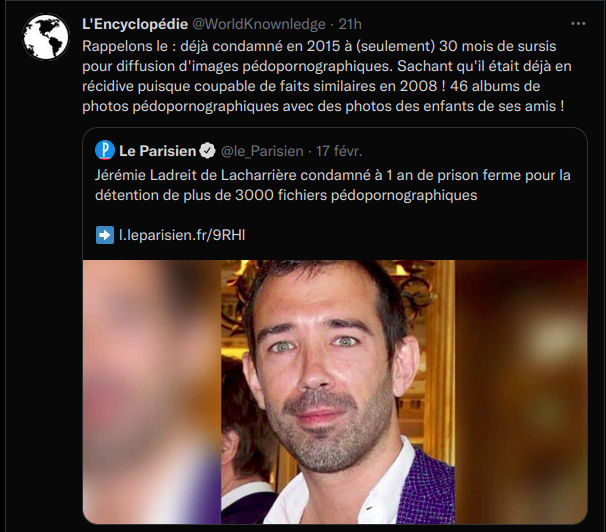Open the @WorldKnownledge handle
Viewport: 606px width, 532px height.
click(x=259, y=24)
